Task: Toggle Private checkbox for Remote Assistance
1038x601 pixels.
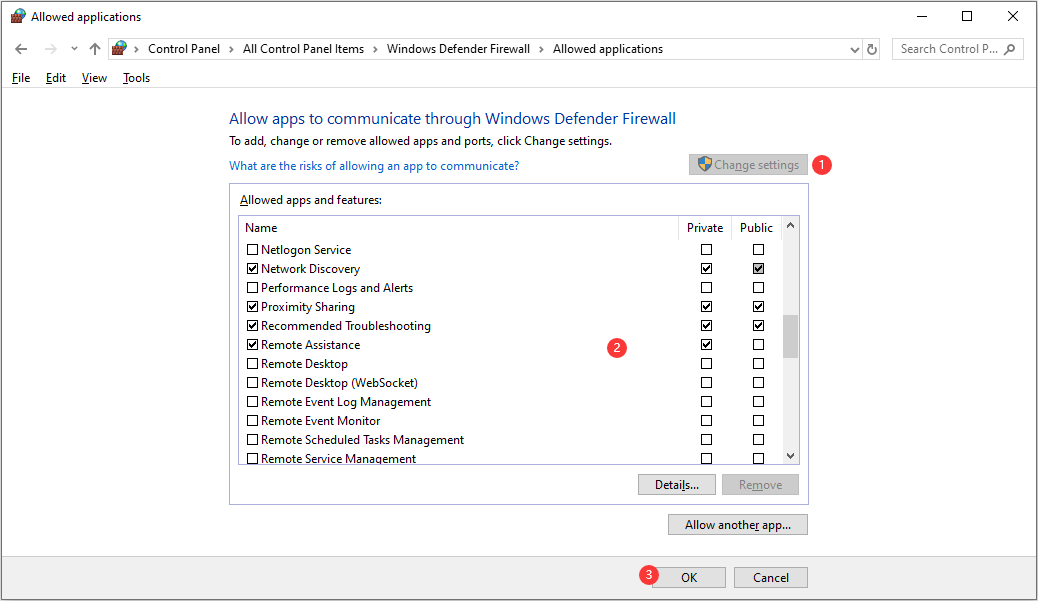Action: (x=706, y=345)
